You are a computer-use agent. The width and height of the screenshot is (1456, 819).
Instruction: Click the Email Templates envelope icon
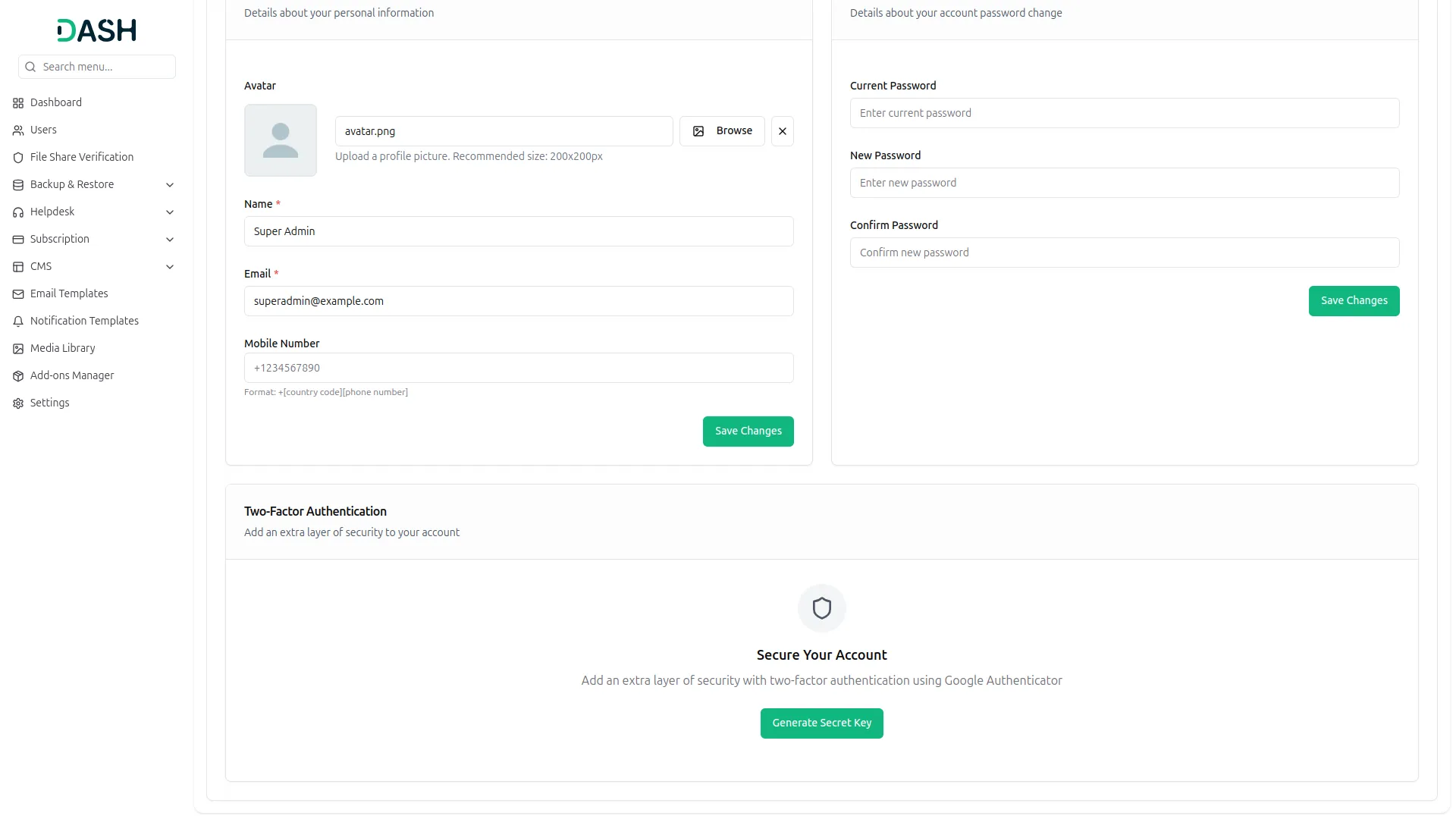click(x=17, y=293)
